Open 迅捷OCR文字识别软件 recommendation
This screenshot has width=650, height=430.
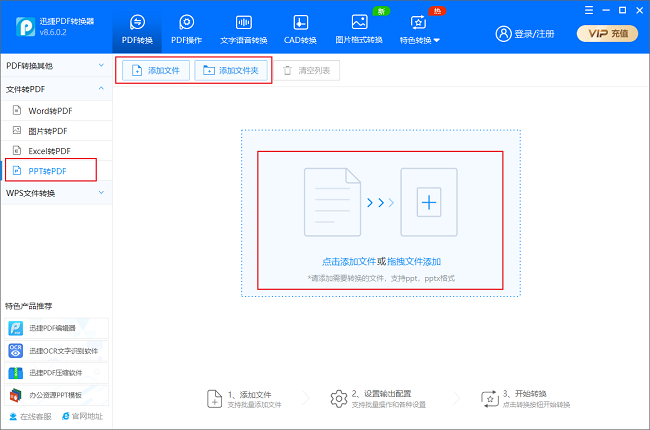tap(56, 351)
